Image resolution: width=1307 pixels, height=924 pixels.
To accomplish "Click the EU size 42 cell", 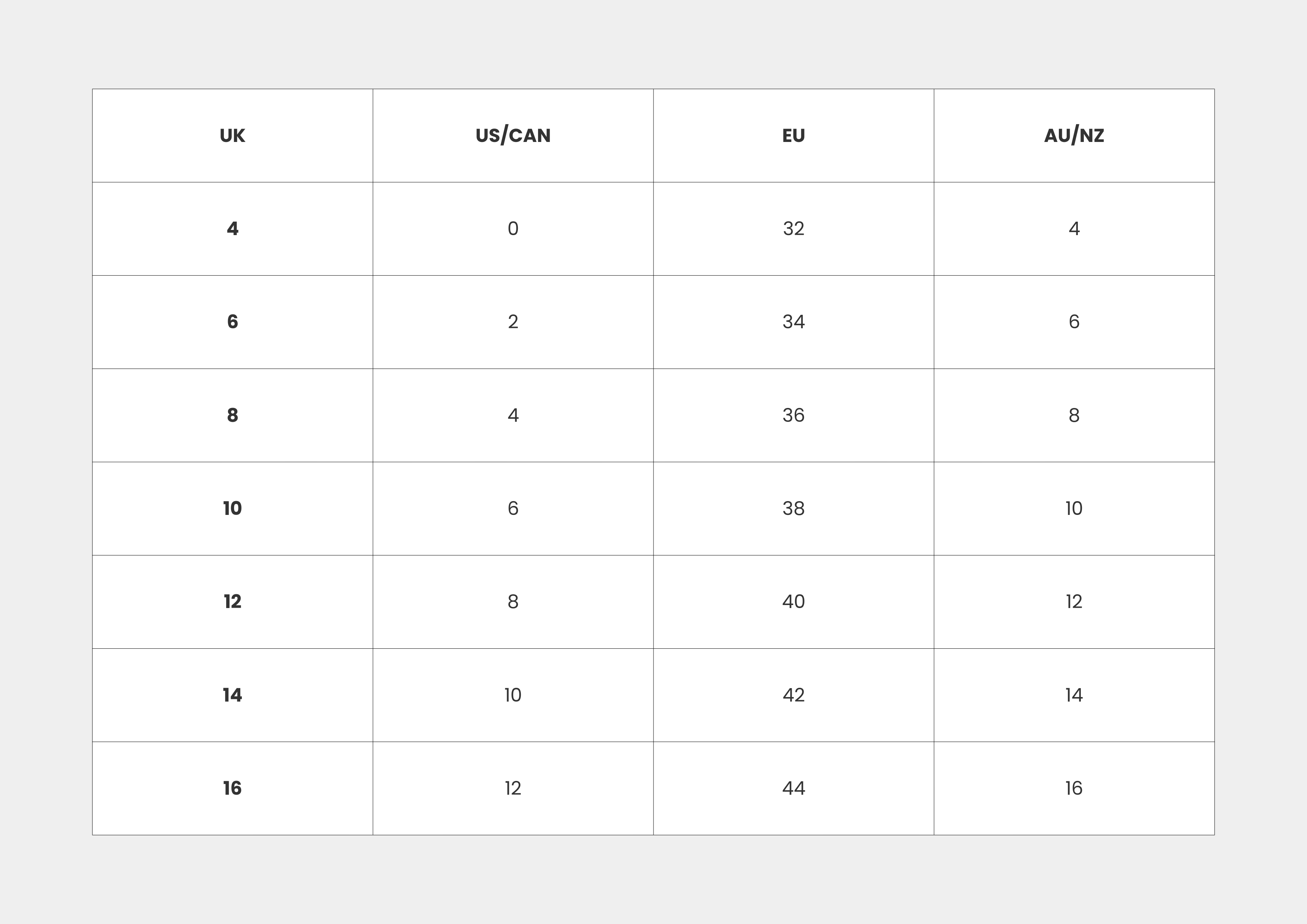I will pyautogui.click(x=794, y=695).
